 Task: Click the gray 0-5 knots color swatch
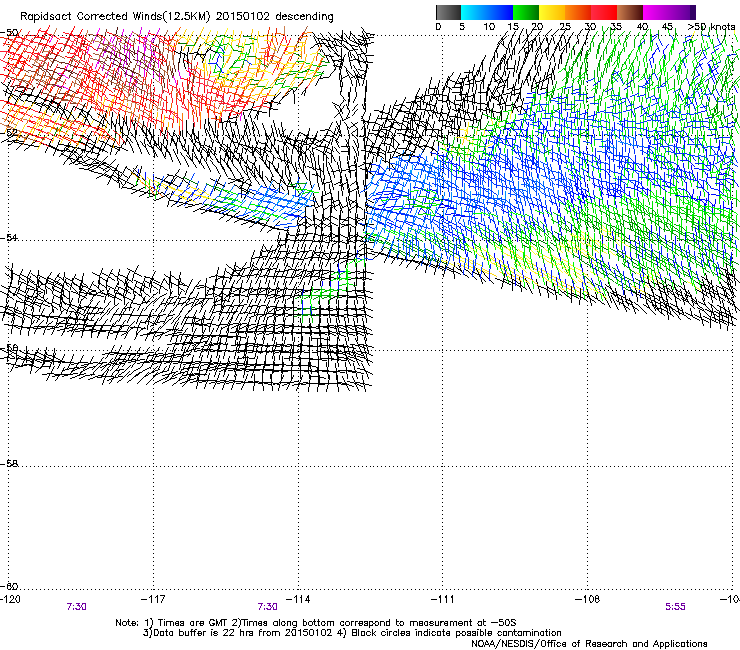(x=448, y=12)
